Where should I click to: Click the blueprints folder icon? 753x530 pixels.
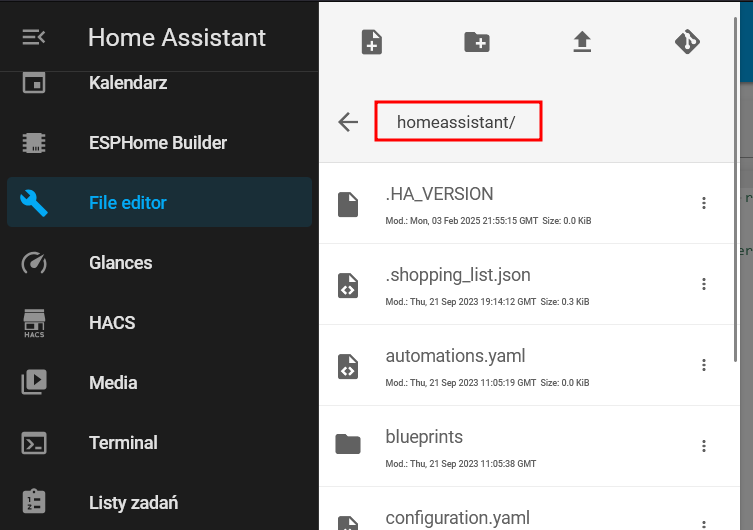coord(348,444)
